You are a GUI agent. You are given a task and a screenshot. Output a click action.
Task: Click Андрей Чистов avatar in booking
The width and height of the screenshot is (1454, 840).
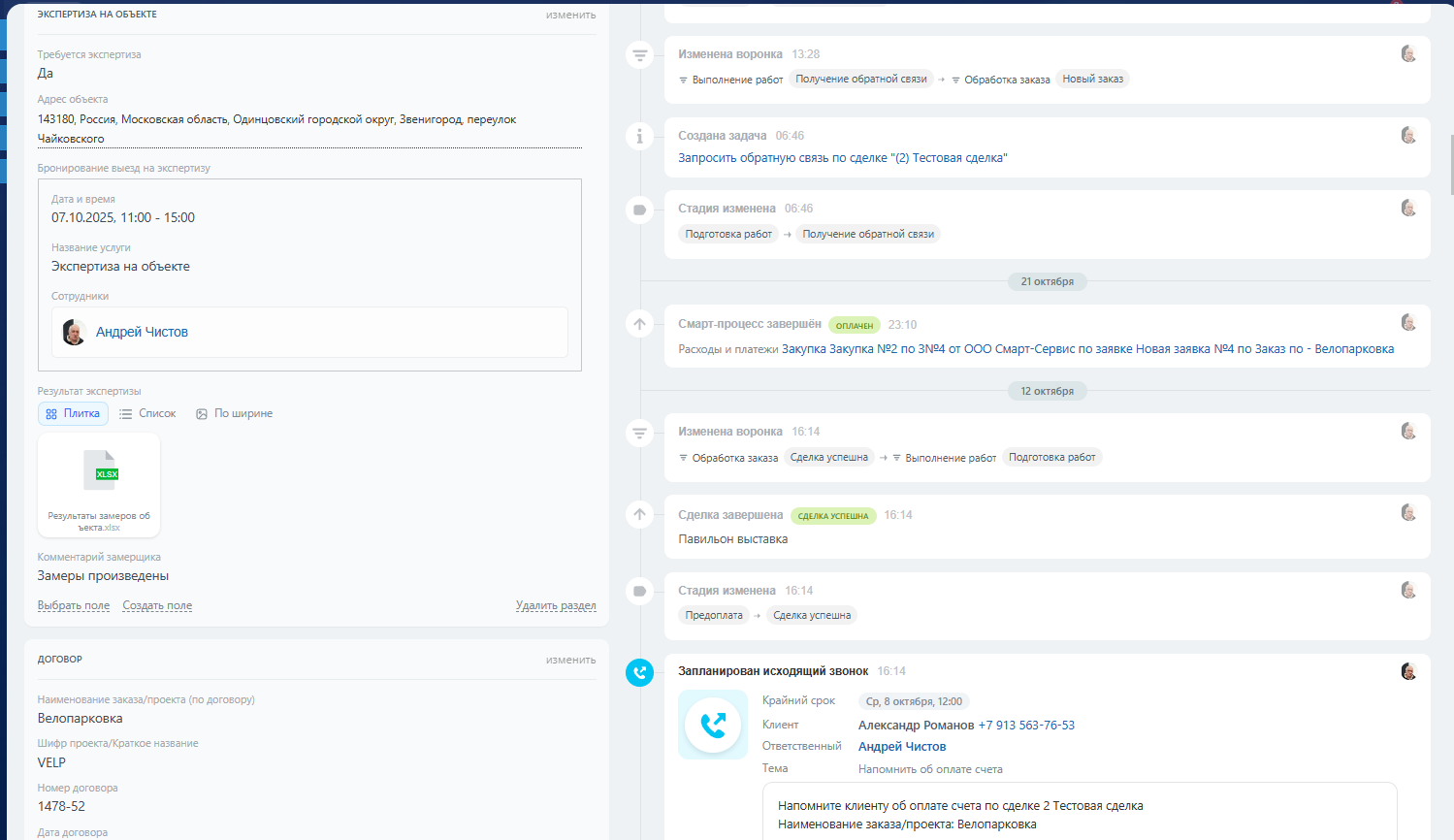[74, 333]
